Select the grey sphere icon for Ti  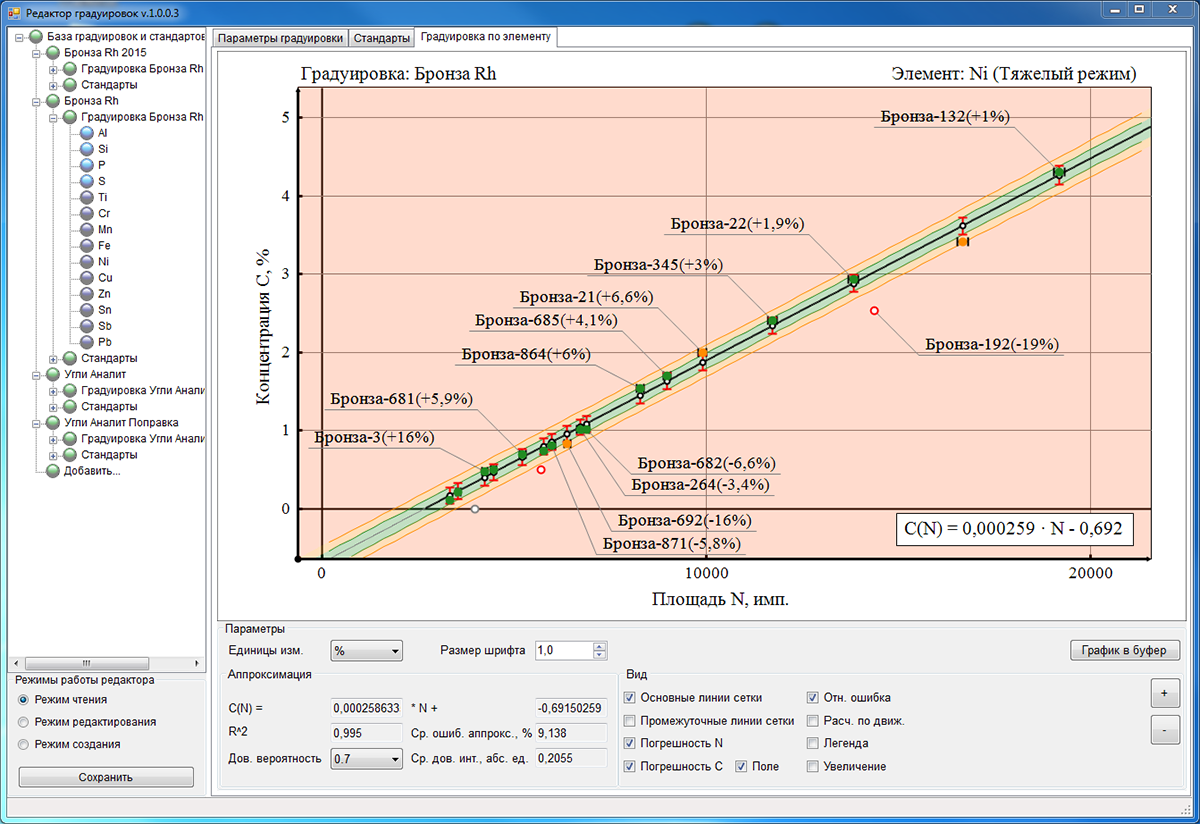tap(87, 197)
